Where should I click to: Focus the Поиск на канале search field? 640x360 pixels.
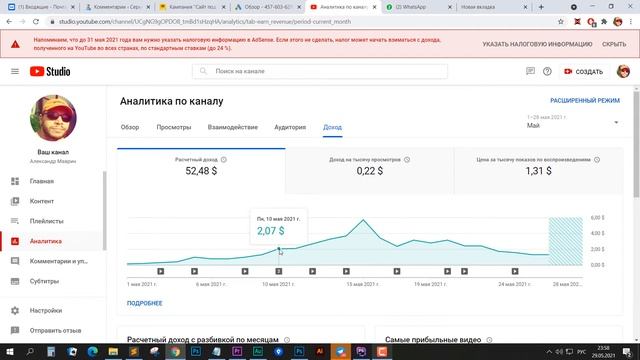pos(320,71)
